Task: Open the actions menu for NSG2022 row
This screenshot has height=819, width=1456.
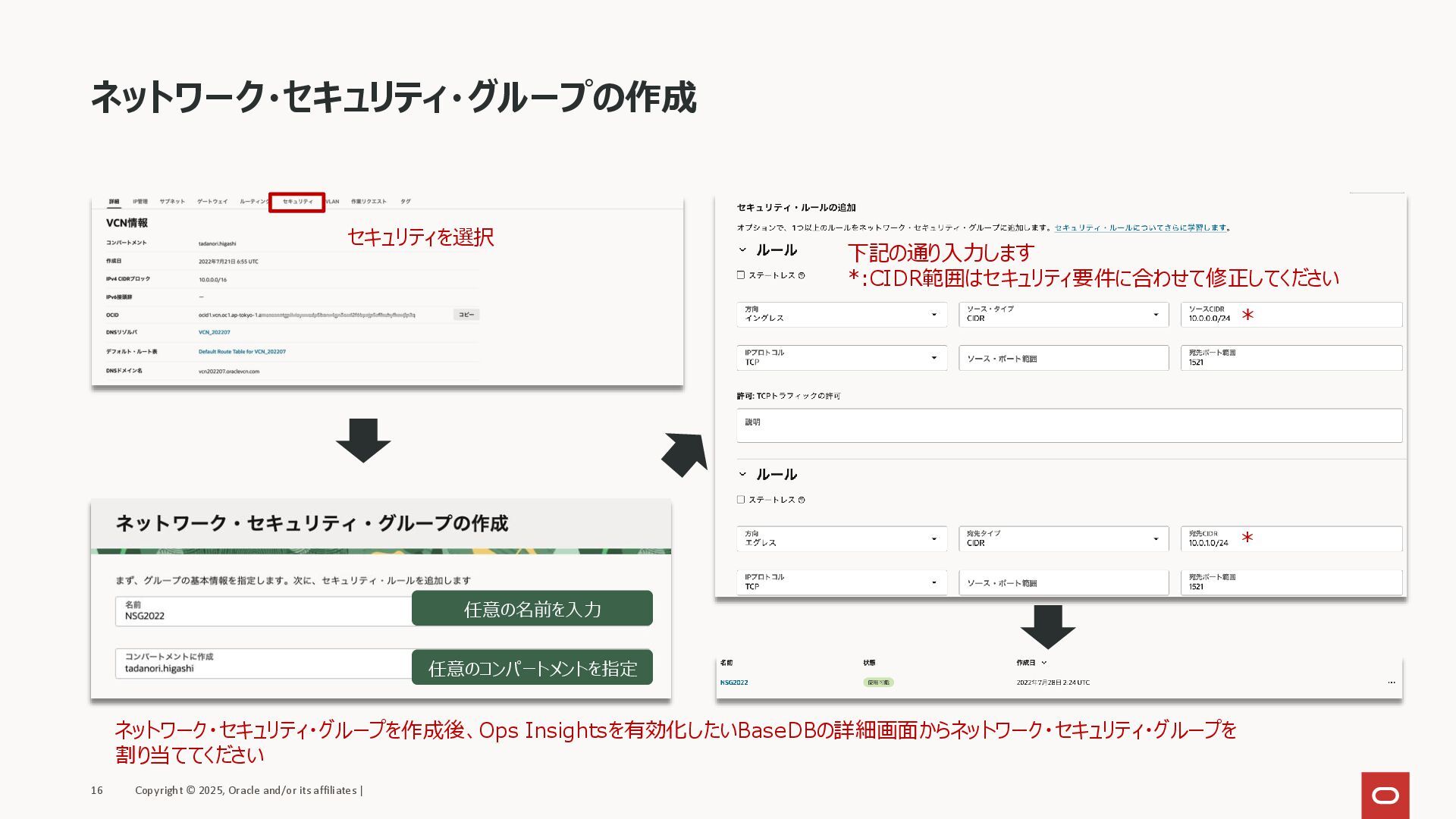Action: point(1391,682)
